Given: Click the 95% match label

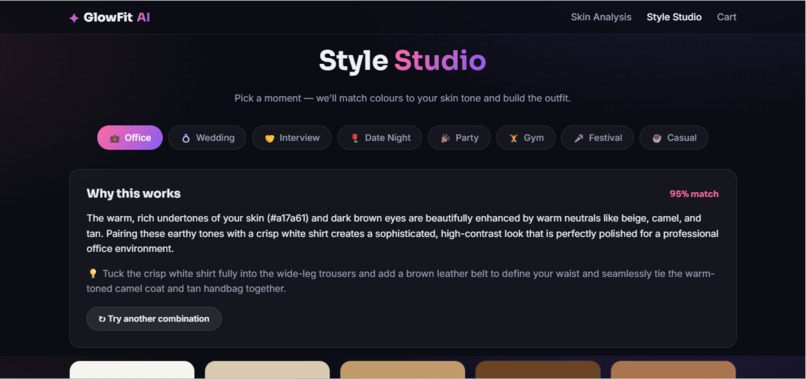Looking at the screenshot, I should pos(694,194).
